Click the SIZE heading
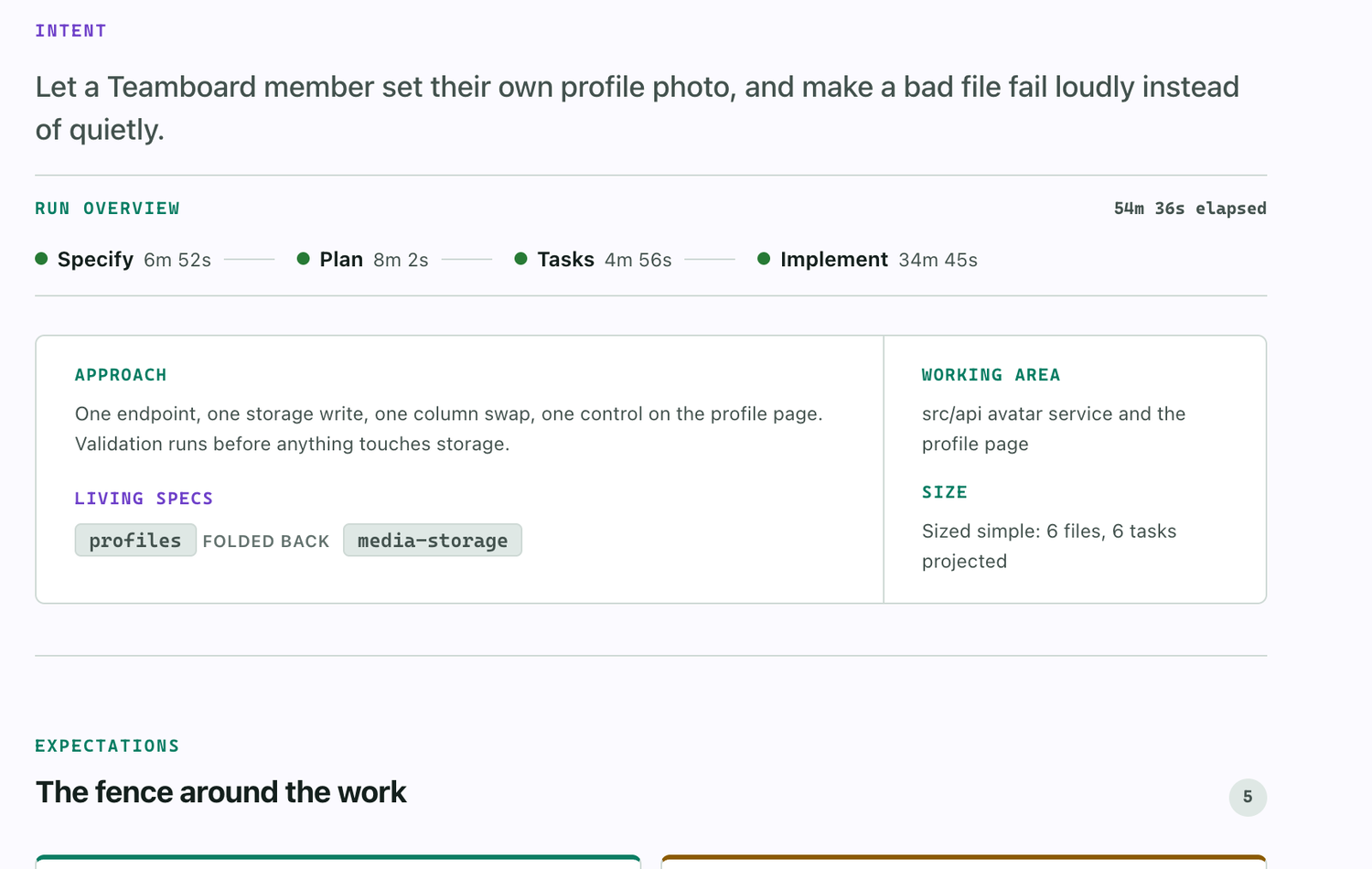 coord(945,492)
